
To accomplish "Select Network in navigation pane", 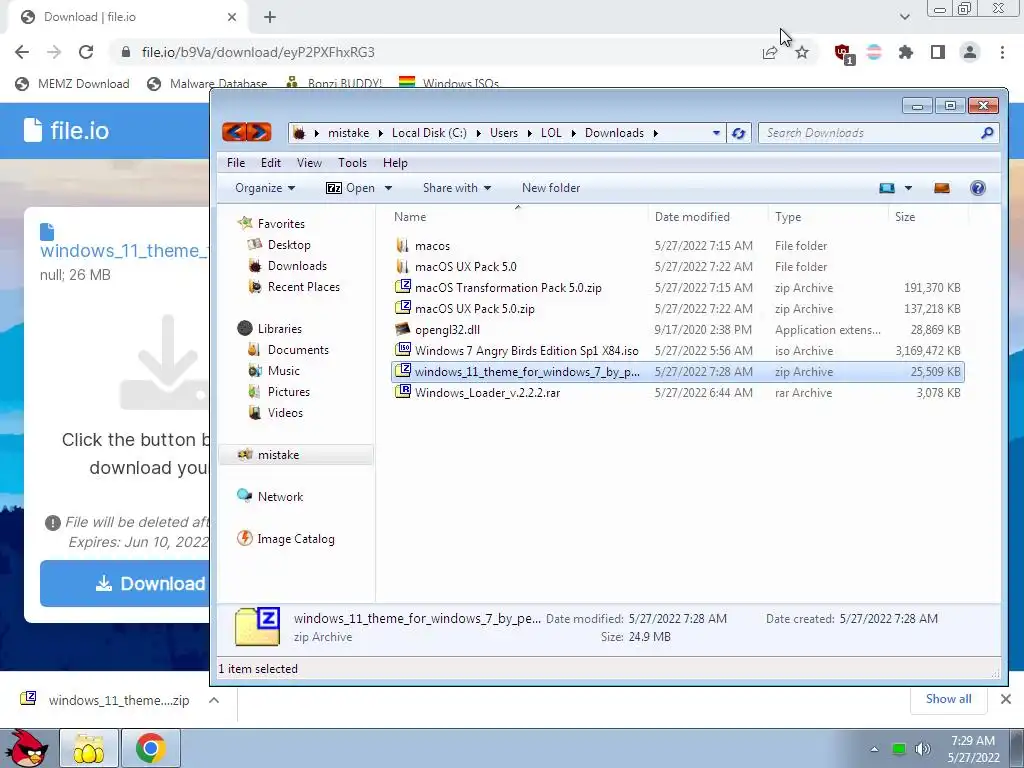I will [270, 496].
